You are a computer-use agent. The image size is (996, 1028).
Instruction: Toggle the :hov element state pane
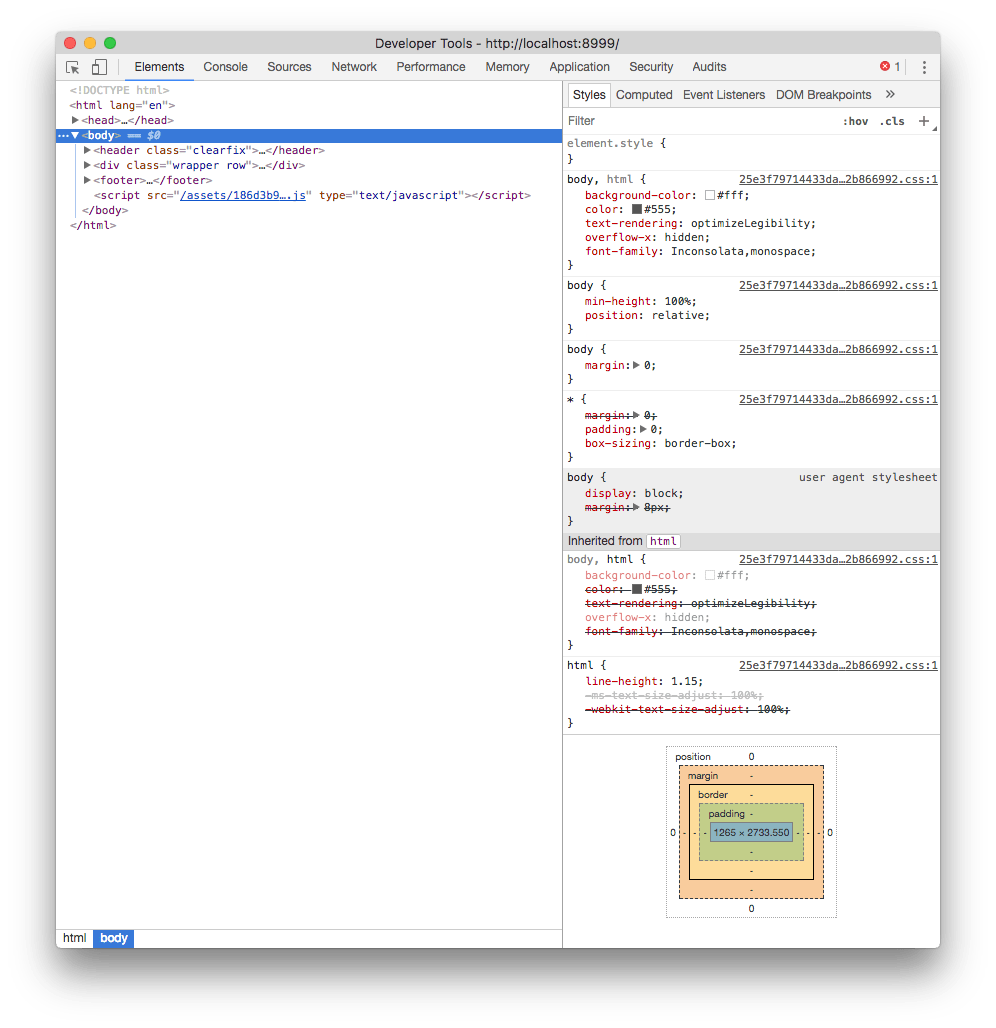(855, 120)
